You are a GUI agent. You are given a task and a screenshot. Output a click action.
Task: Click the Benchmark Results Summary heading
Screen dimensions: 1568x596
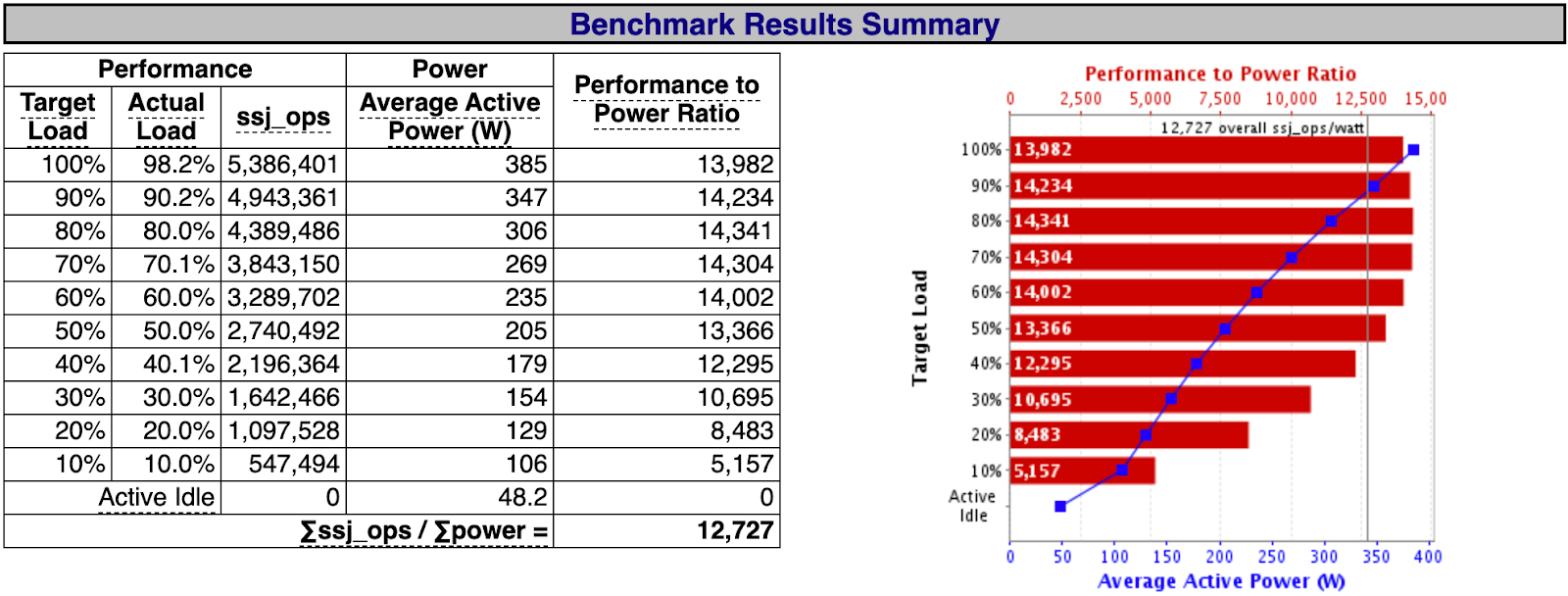pyautogui.click(x=784, y=24)
